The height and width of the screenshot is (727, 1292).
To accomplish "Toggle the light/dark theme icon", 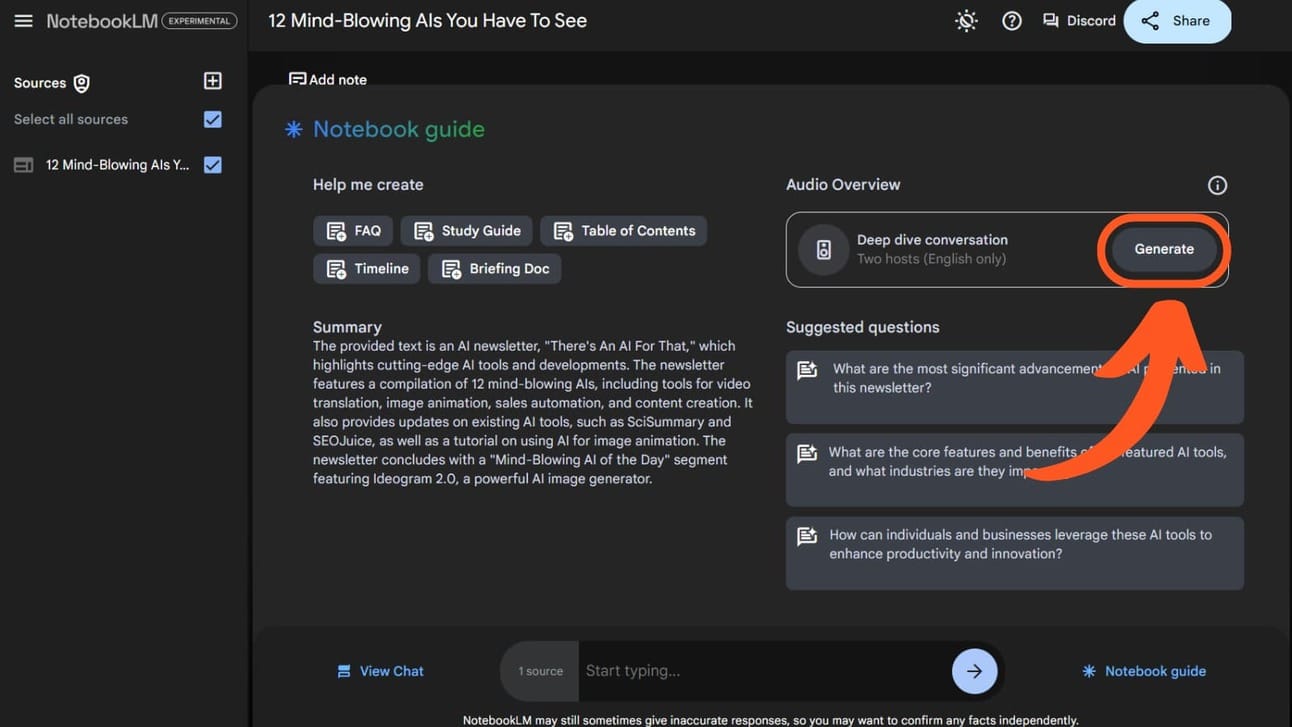I will [x=966, y=21].
